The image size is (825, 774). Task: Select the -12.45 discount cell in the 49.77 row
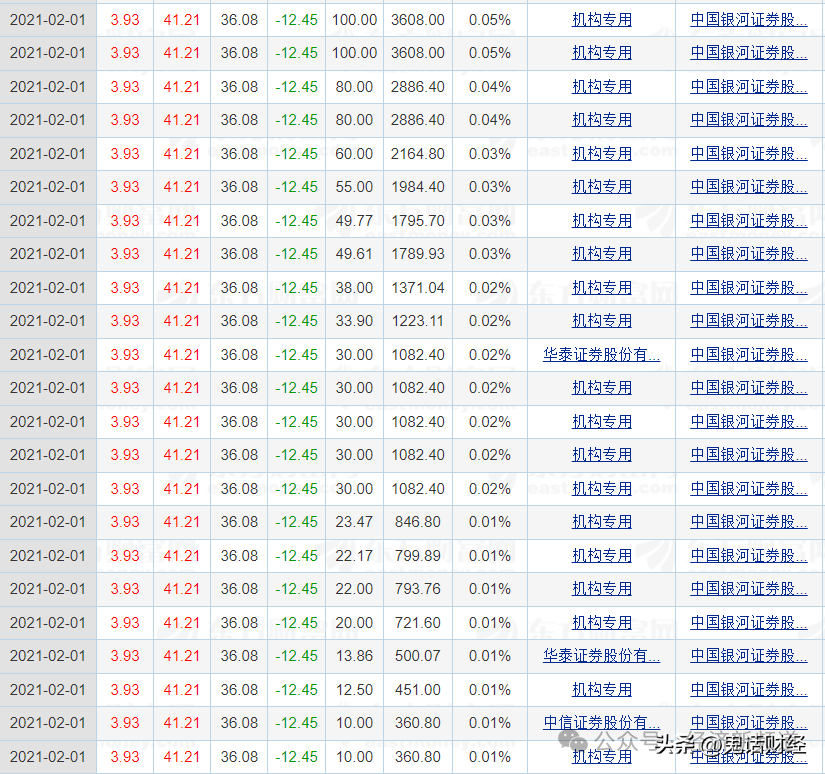[x=296, y=220]
